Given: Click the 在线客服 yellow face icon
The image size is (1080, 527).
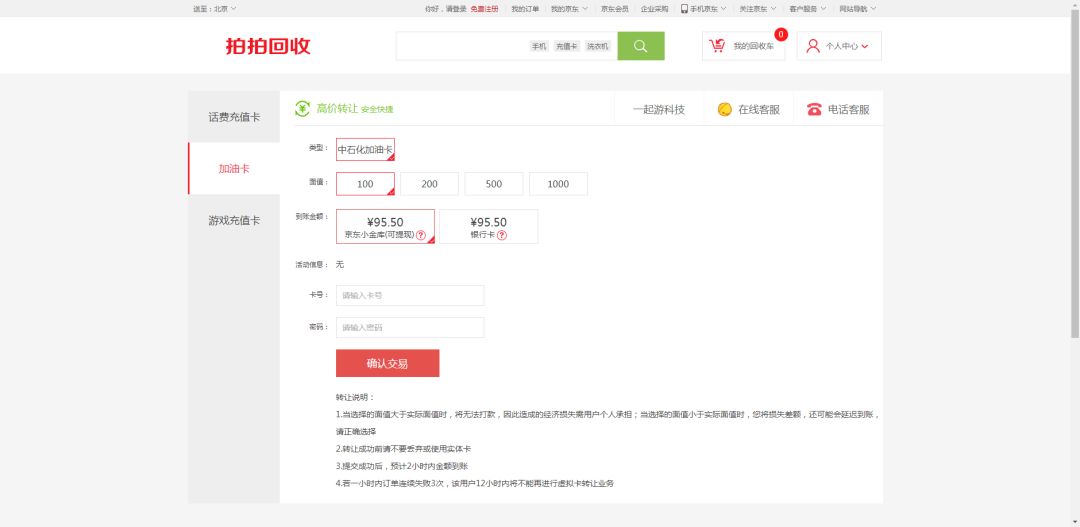Looking at the screenshot, I should [x=725, y=109].
